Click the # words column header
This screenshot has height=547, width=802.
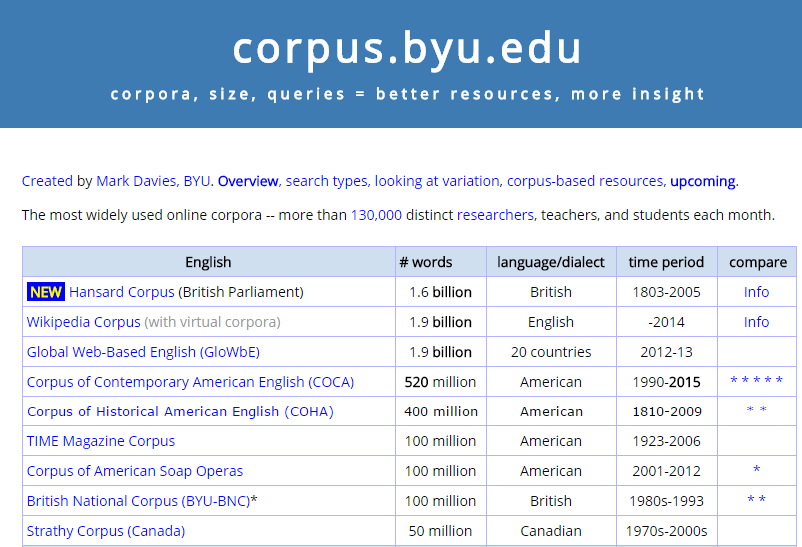click(440, 262)
